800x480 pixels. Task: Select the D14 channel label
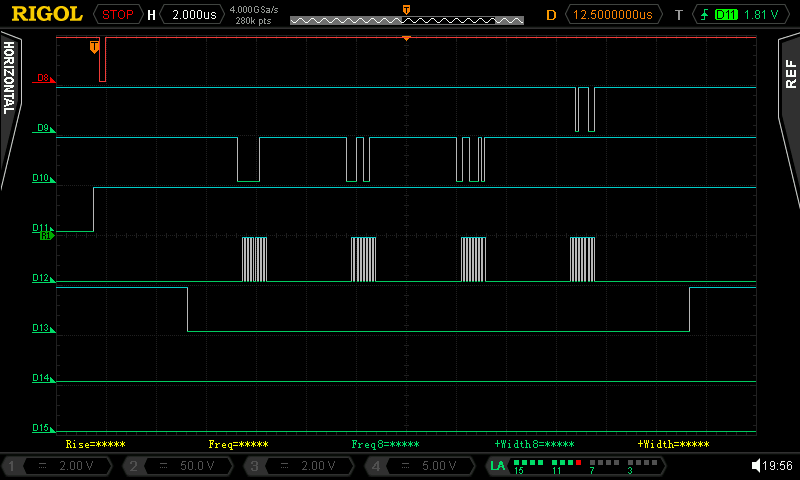[43, 378]
